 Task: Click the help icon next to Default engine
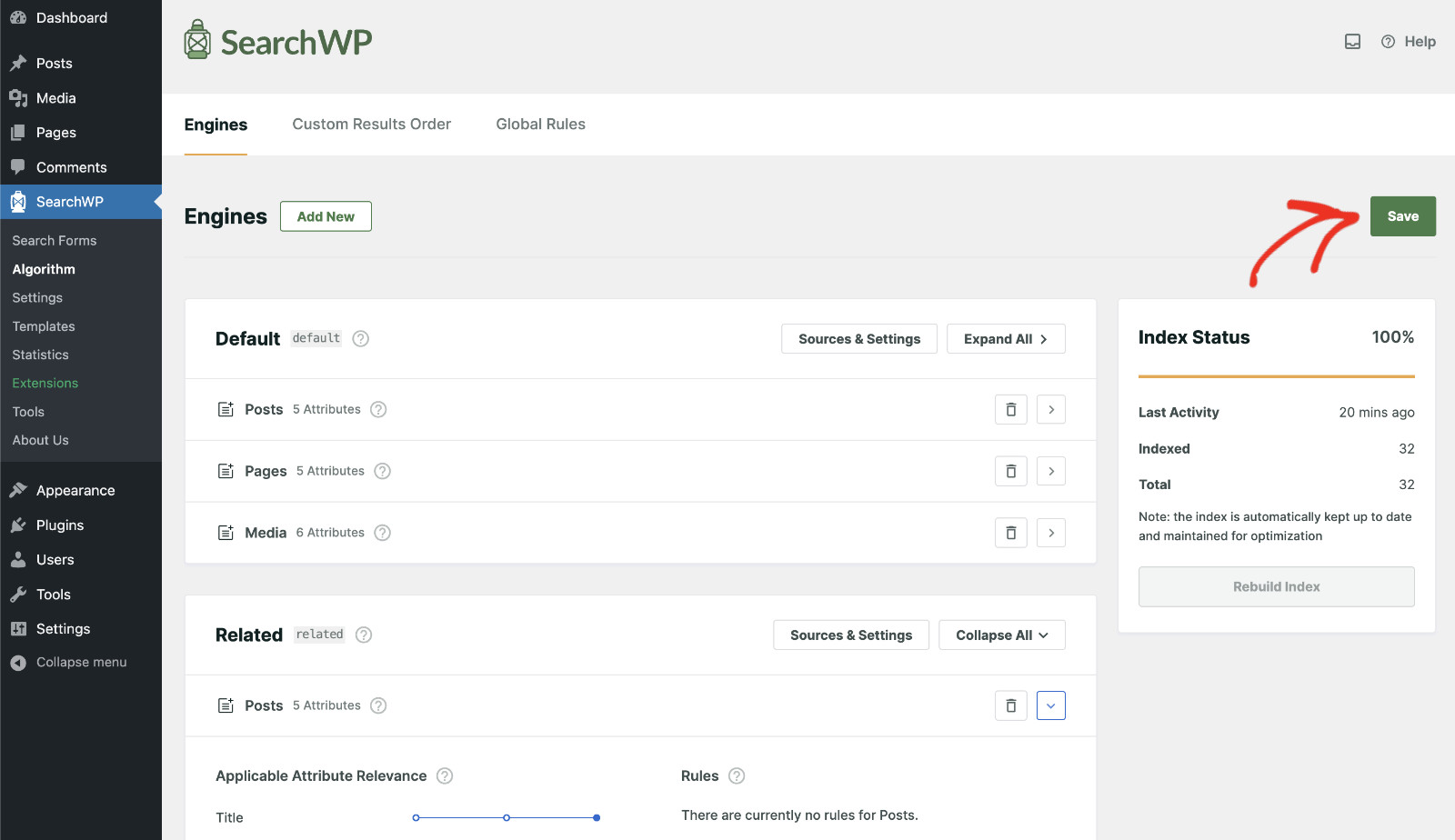(361, 338)
